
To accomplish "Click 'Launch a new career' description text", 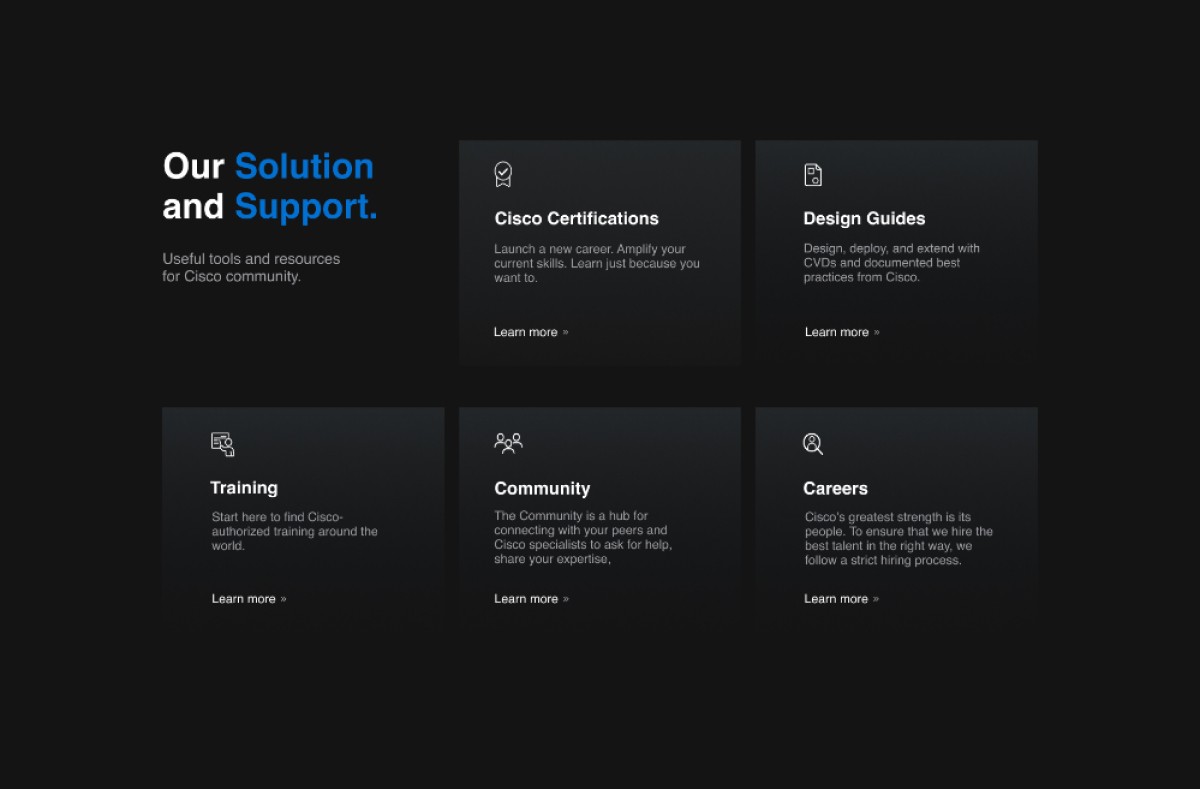I will pos(597,263).
